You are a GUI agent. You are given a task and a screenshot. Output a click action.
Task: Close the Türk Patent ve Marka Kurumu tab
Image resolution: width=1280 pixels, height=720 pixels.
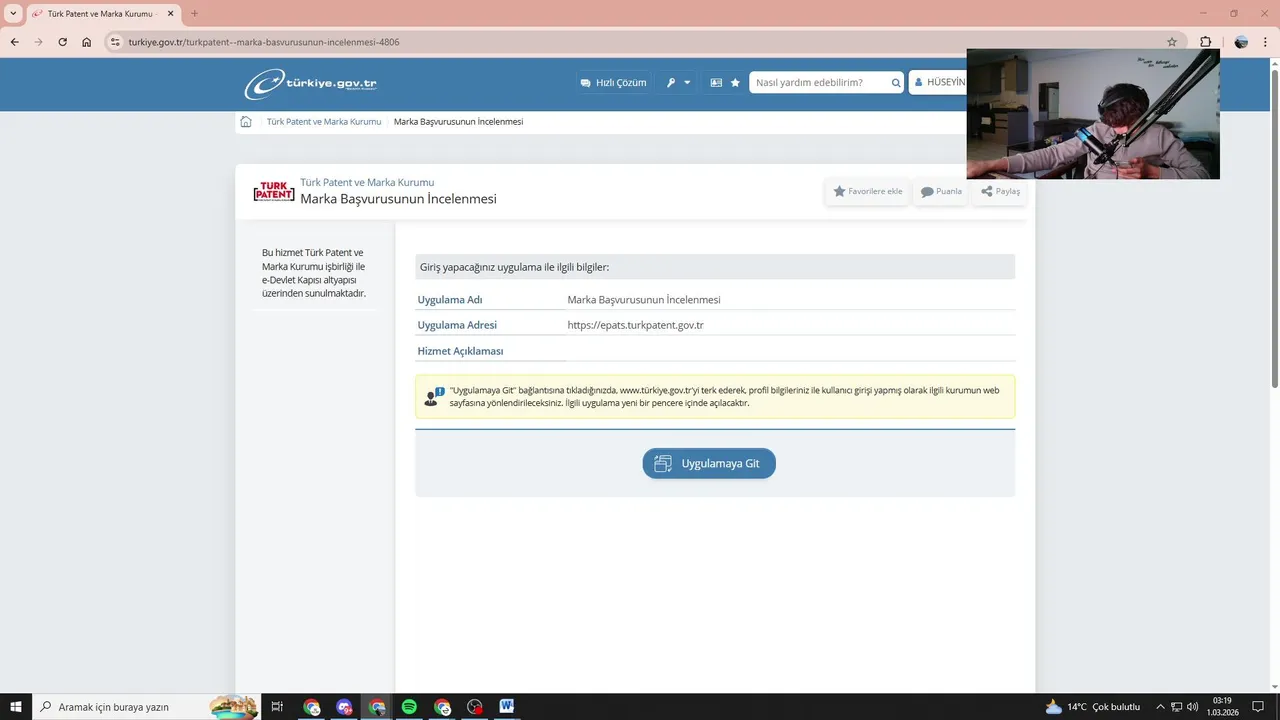169,14
